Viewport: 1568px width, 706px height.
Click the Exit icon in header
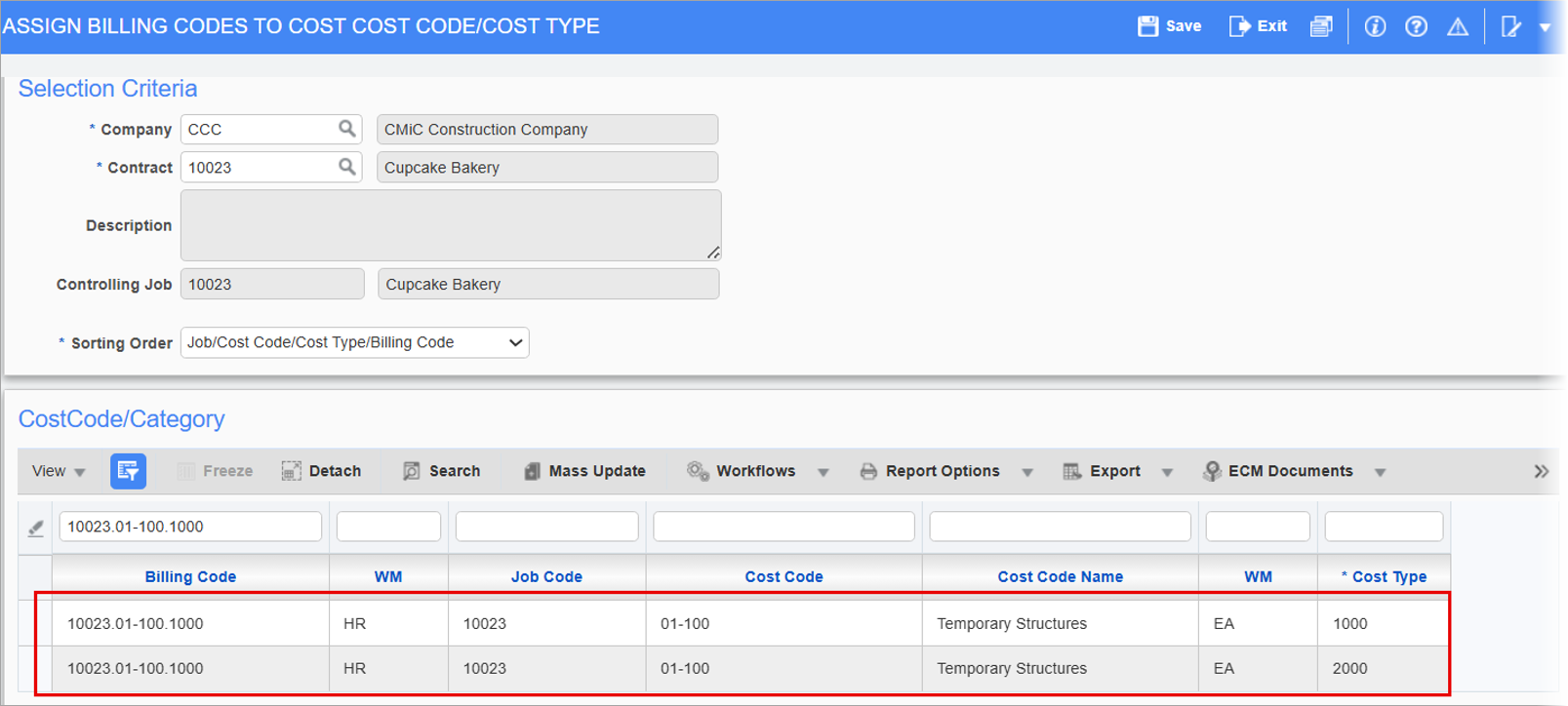[x=1239, y=26]
